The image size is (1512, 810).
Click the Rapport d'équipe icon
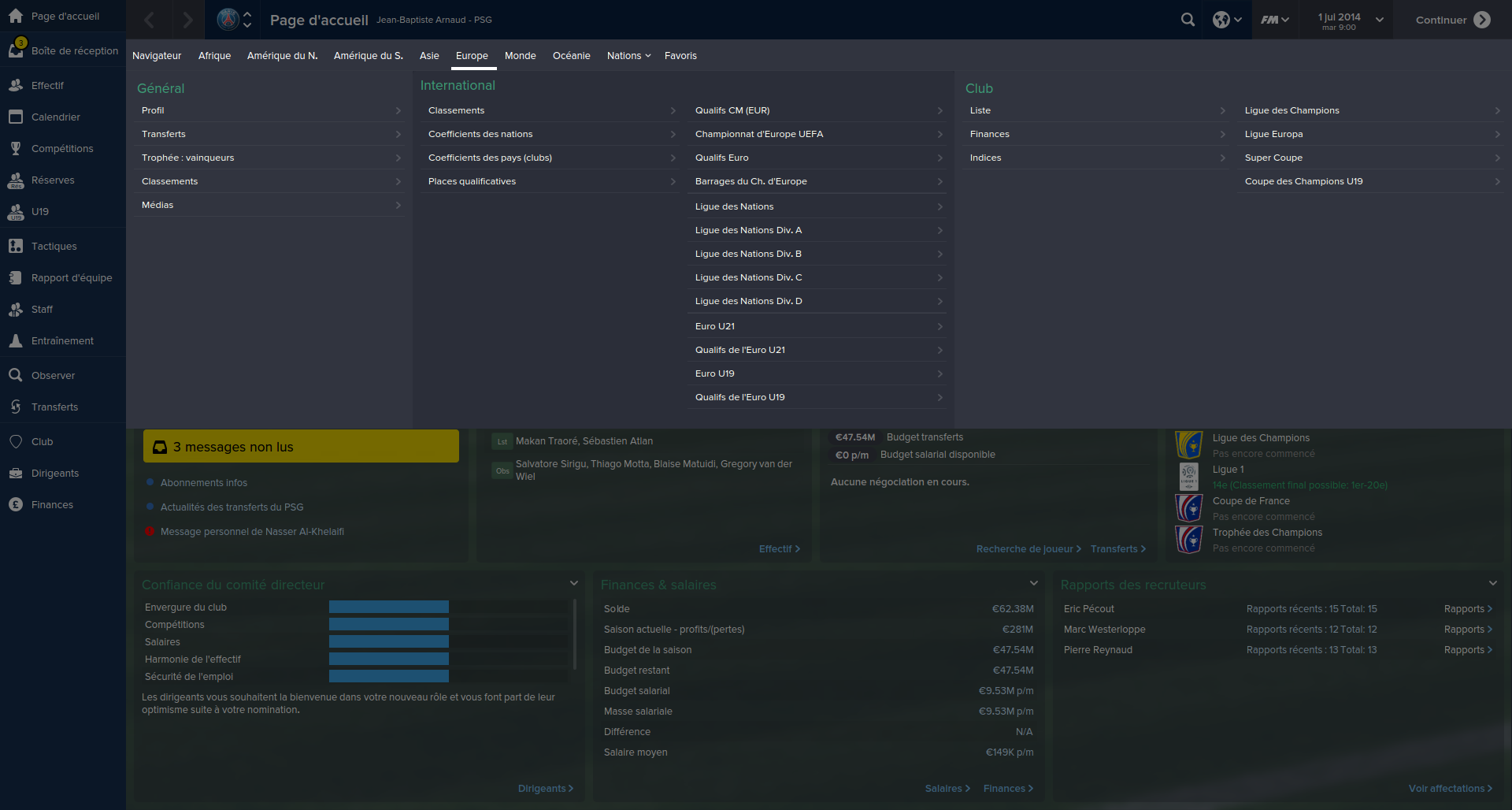point(16,277)
